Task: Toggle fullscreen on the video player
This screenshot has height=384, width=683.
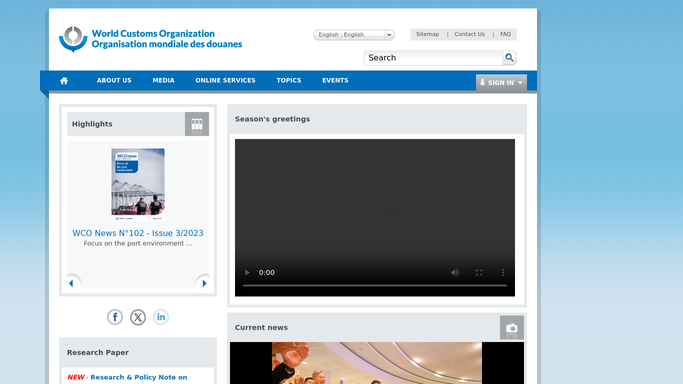Action: coord(479,273)
